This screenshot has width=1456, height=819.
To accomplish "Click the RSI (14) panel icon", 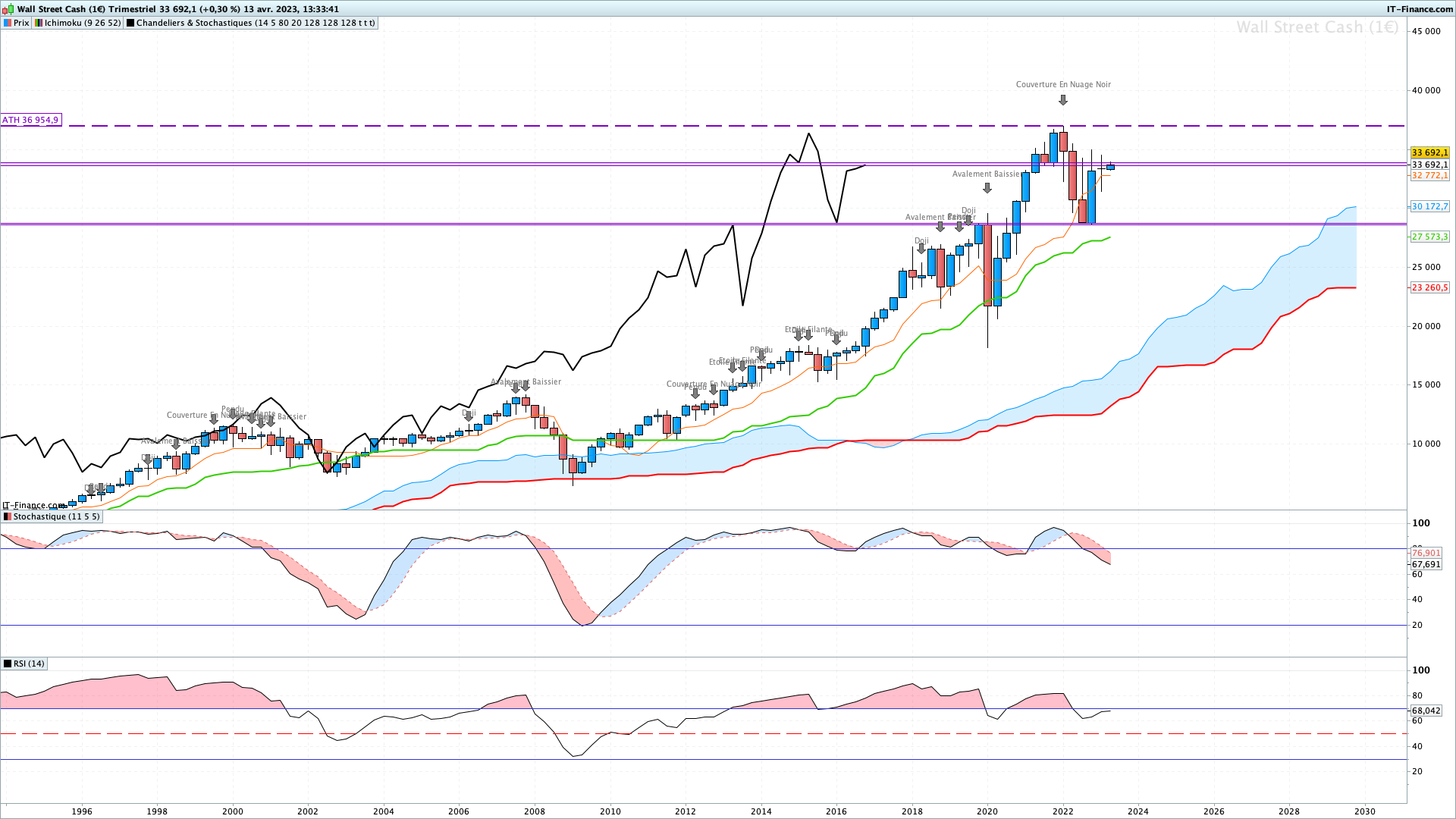I will click(x=8, y=664).
